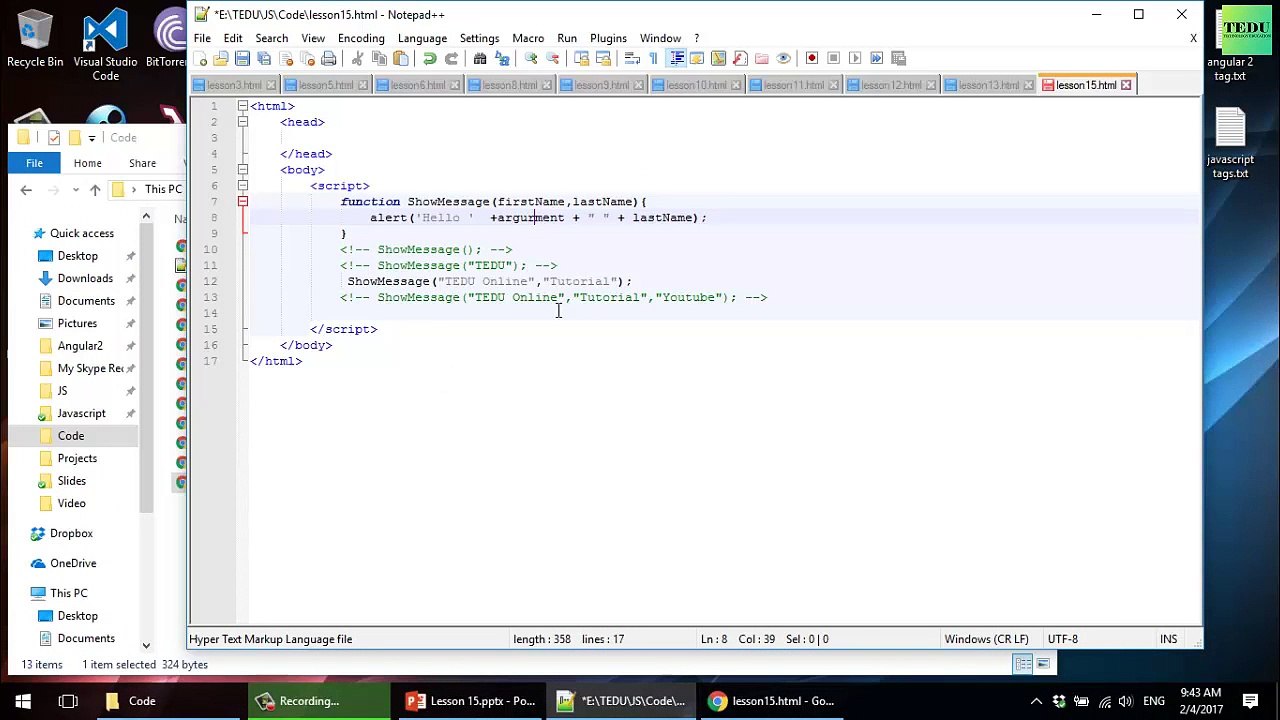This screenshot has height=720, width=1280.
Task: Select the javascript tags.txt desktop file
Action: point(1230,143)
